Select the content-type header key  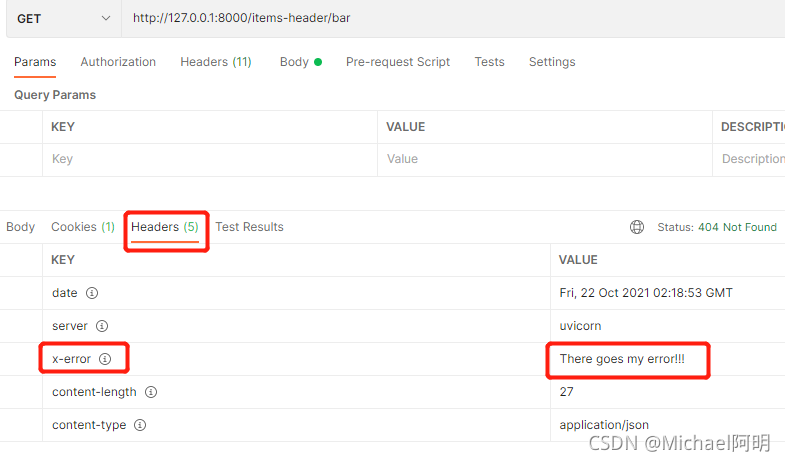[89, 425]
